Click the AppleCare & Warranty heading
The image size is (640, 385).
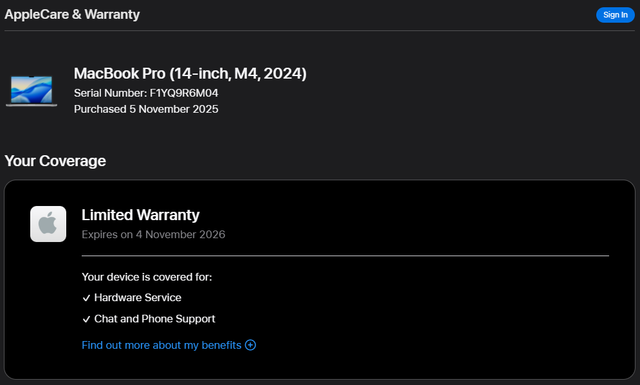72,14
